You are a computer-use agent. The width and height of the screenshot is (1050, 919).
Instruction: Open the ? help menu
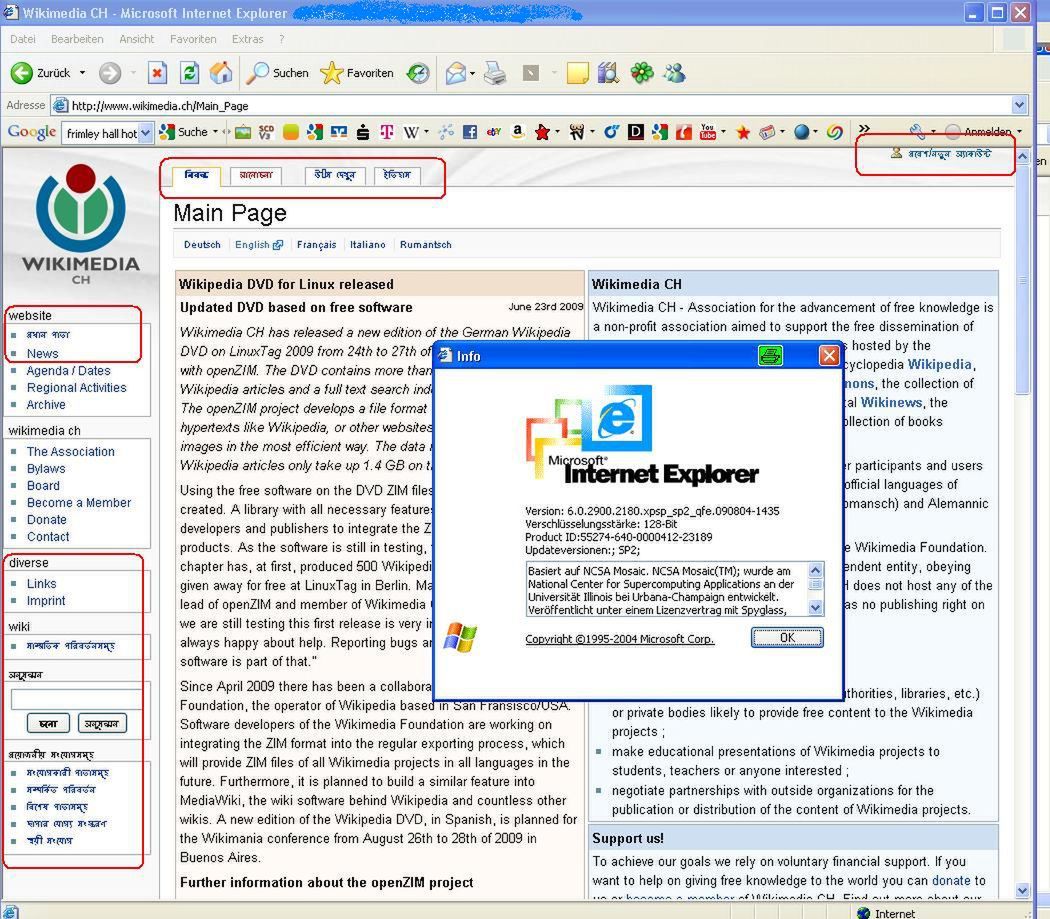coord(281,39)
